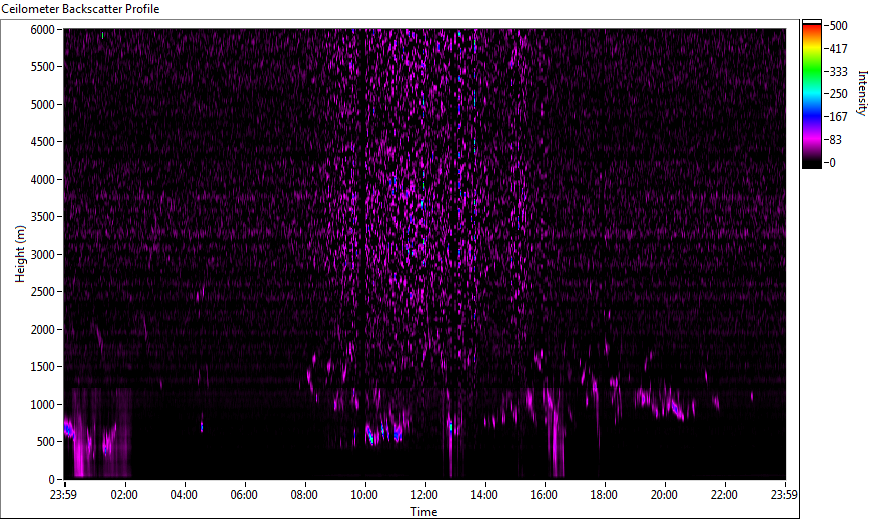Click the 02:00 time axis label

pyautogui.click(x=124, y=495)
